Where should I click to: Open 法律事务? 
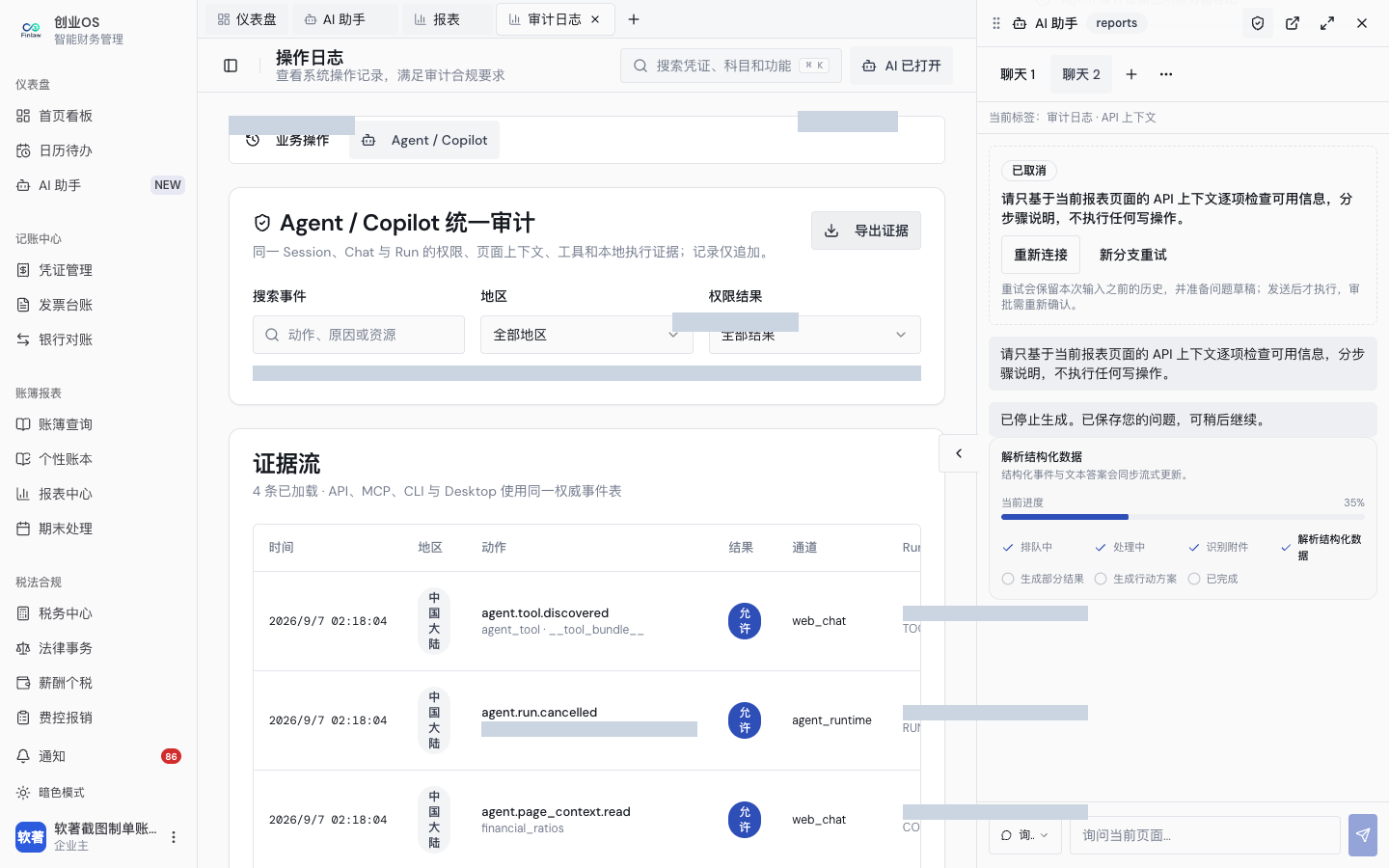click(x=98, y=648)
